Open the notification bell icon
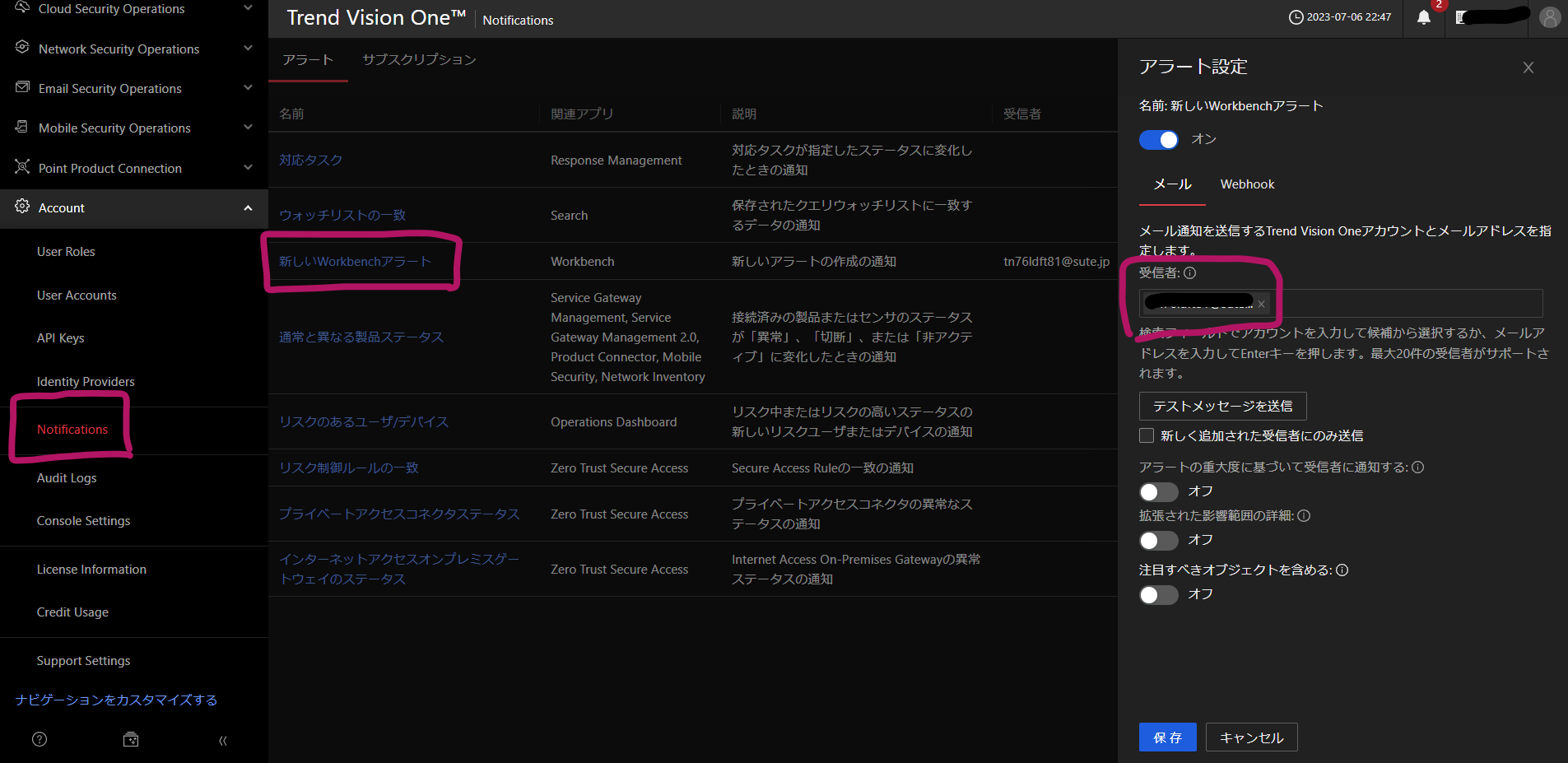Screen dimensions: 1568x763 pos(1423,17)
